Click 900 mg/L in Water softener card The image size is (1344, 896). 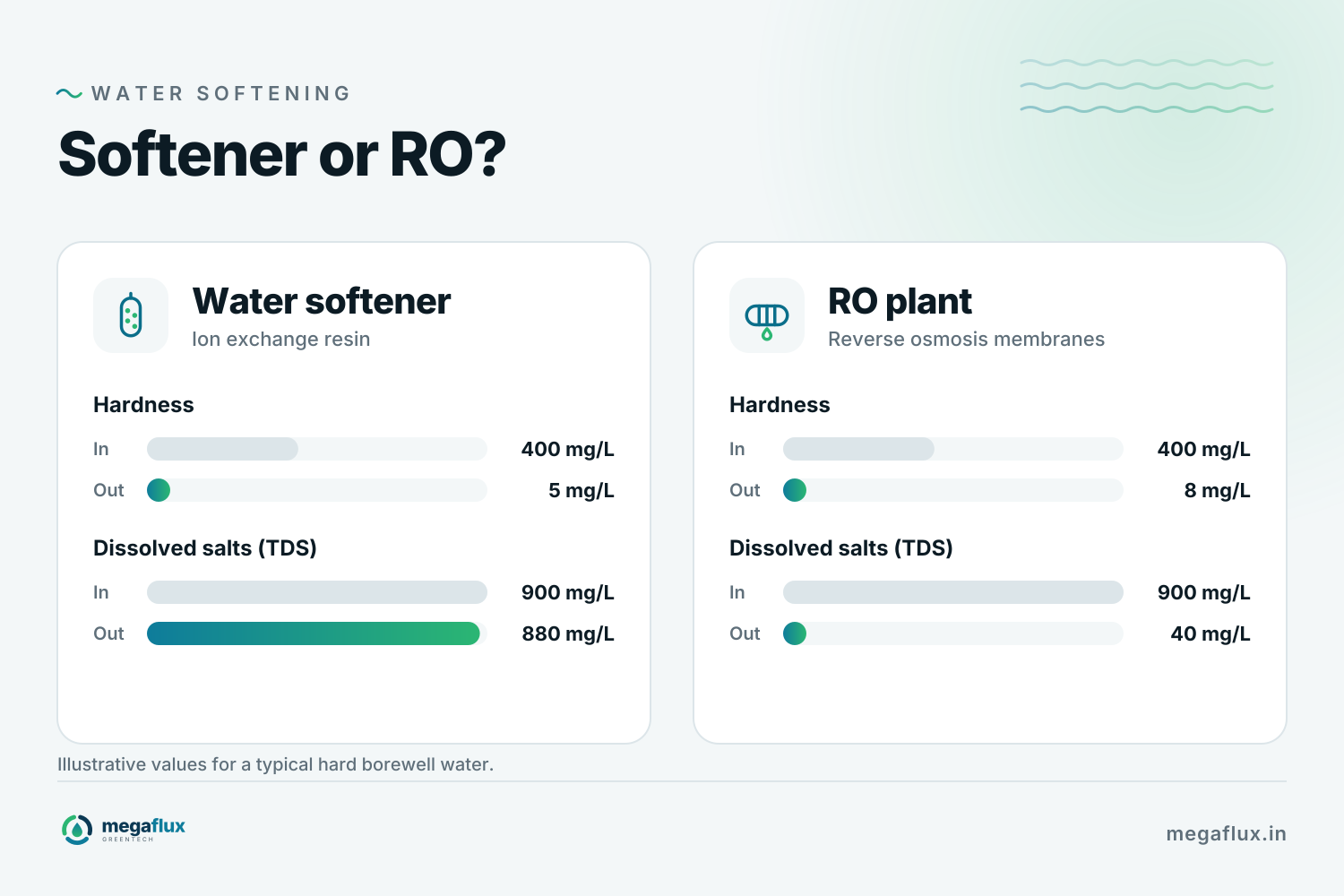pos(568,592)
